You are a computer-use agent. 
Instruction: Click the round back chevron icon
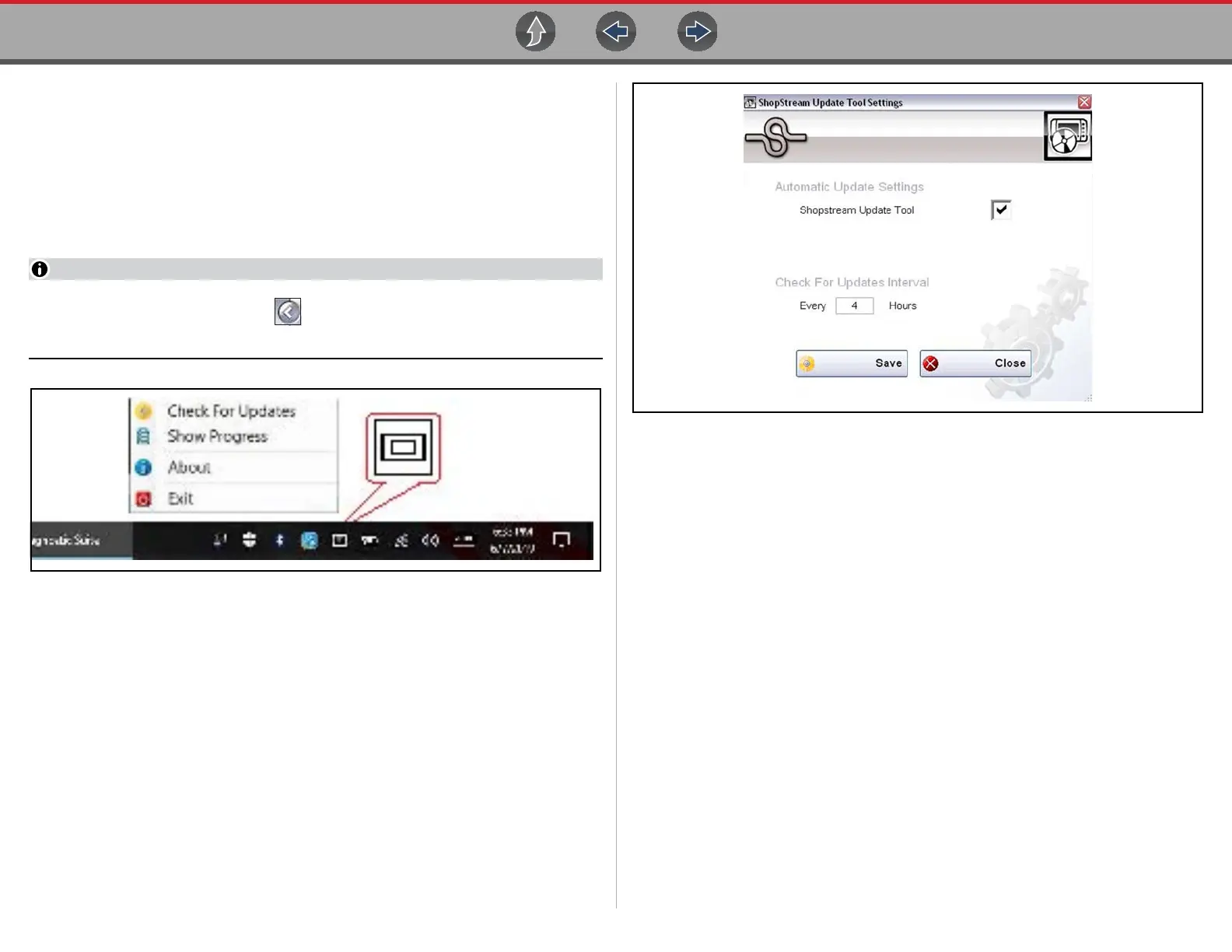point(288,312)
